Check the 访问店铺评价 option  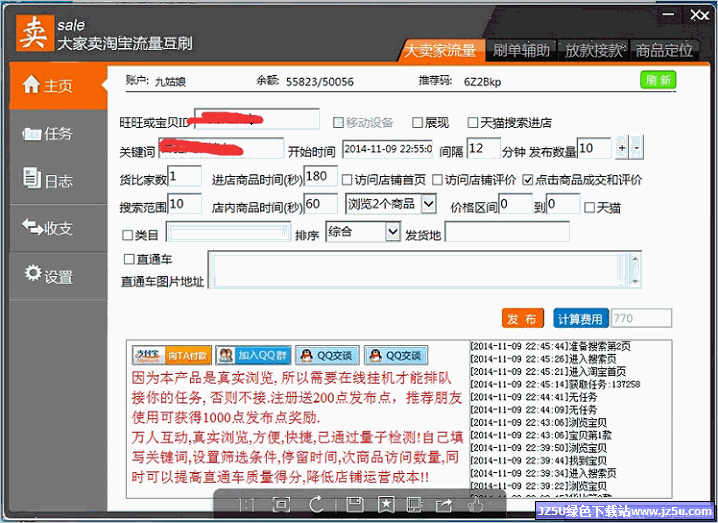click(437, 180)
